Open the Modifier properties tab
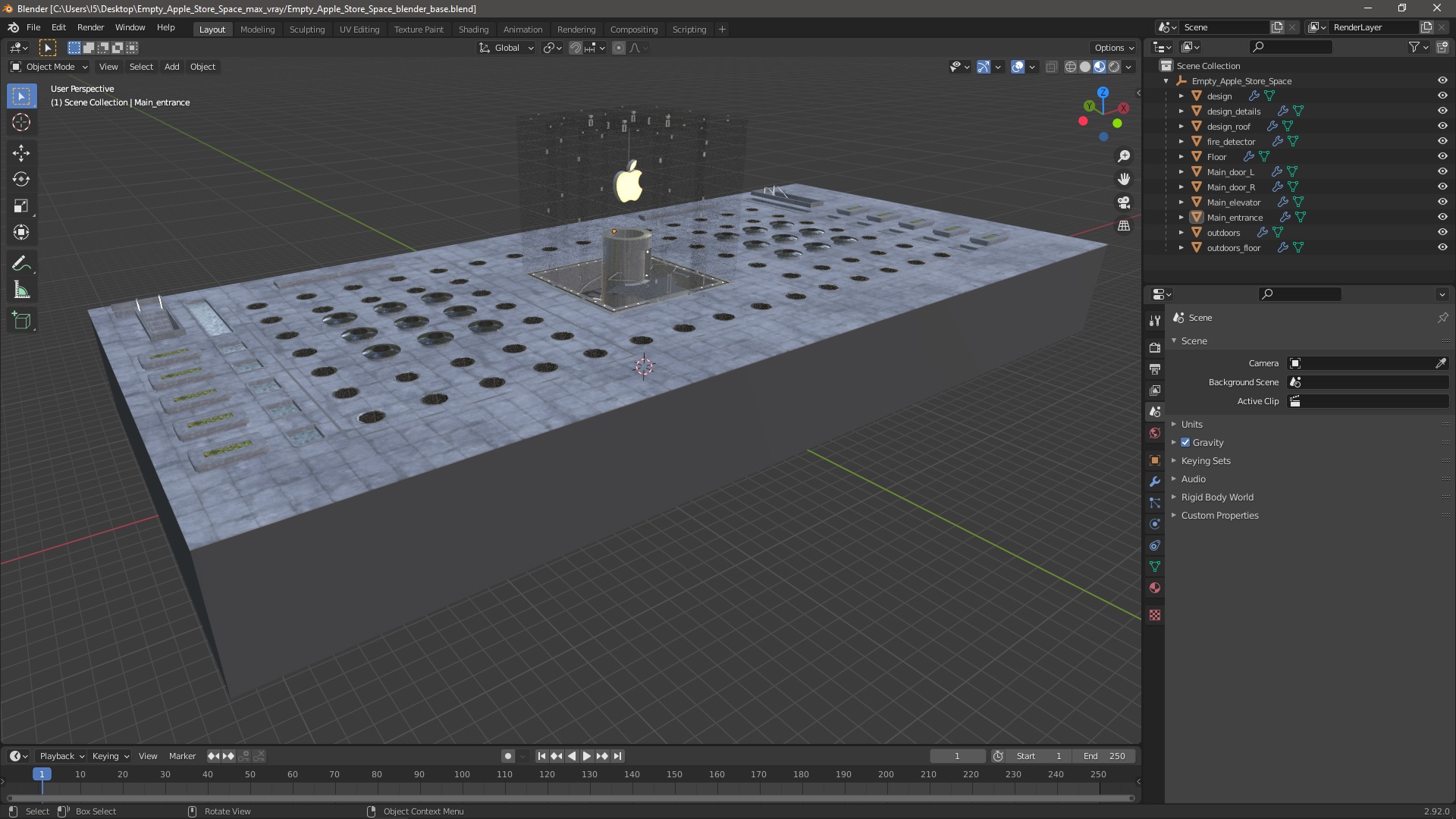This screenshot has height=819, width=1456. (1155, 482)
